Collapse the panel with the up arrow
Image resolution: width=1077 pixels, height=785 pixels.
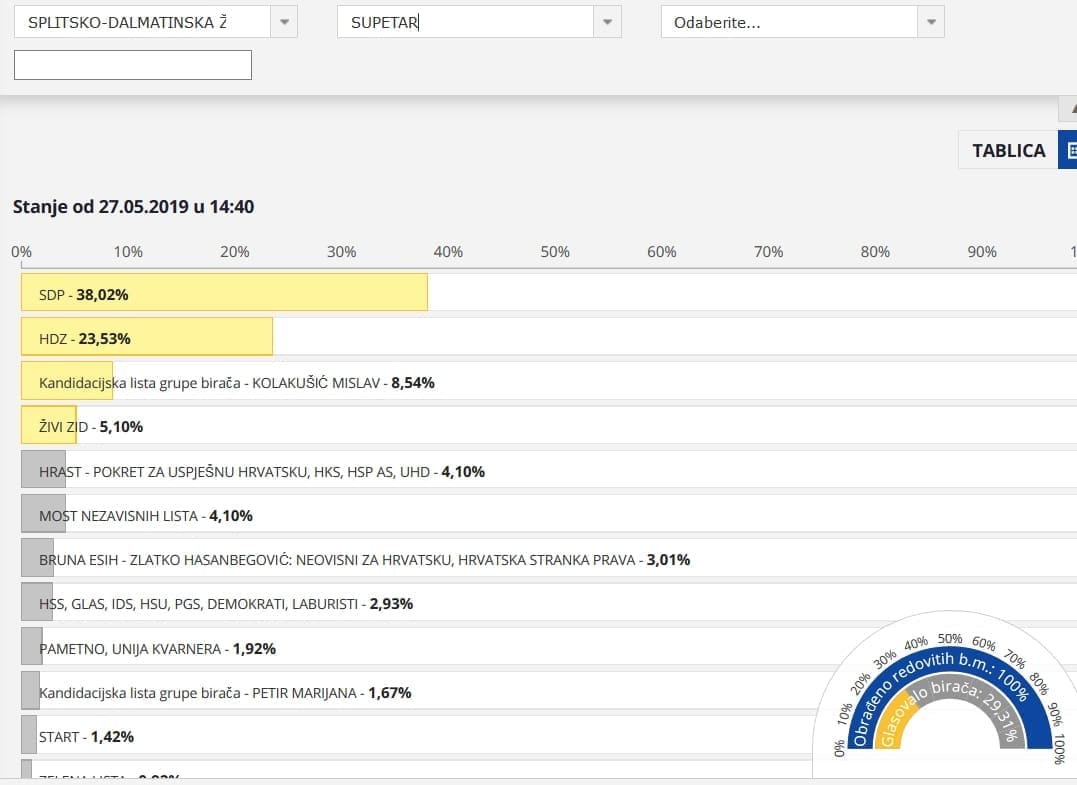click(x=1070, y=108)
